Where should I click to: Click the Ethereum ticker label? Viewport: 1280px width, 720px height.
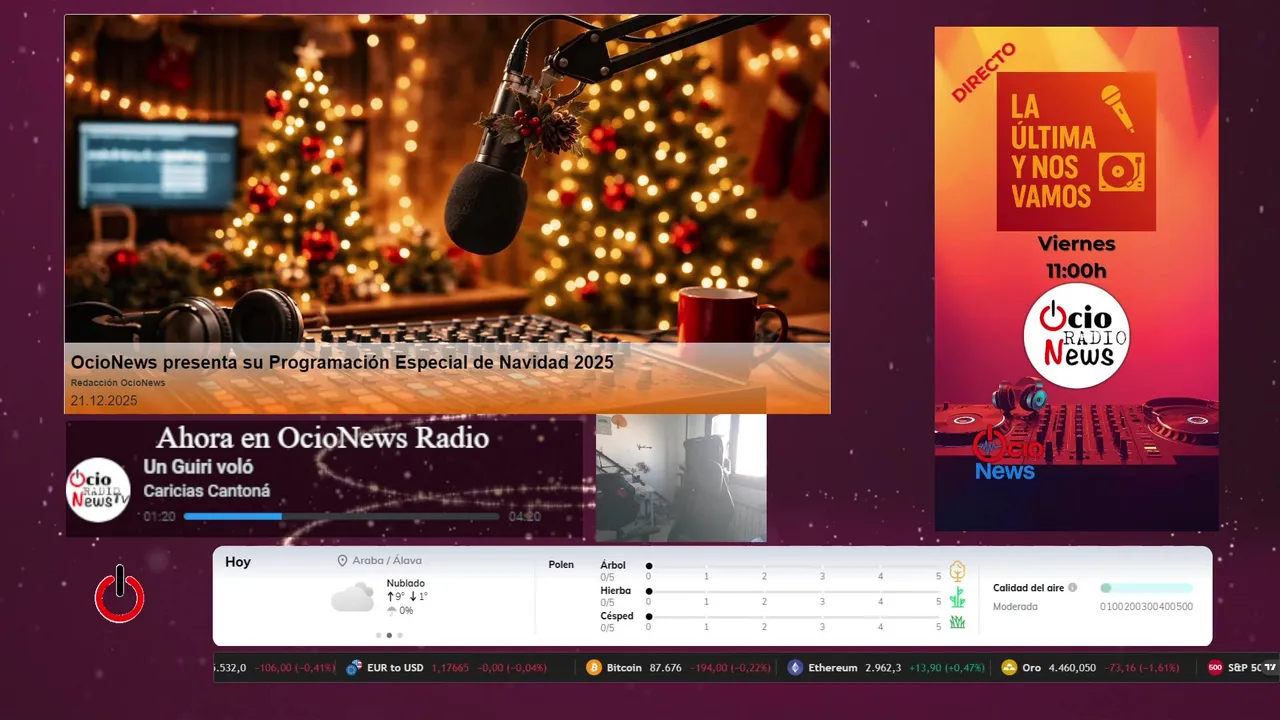tap(833, 668)
